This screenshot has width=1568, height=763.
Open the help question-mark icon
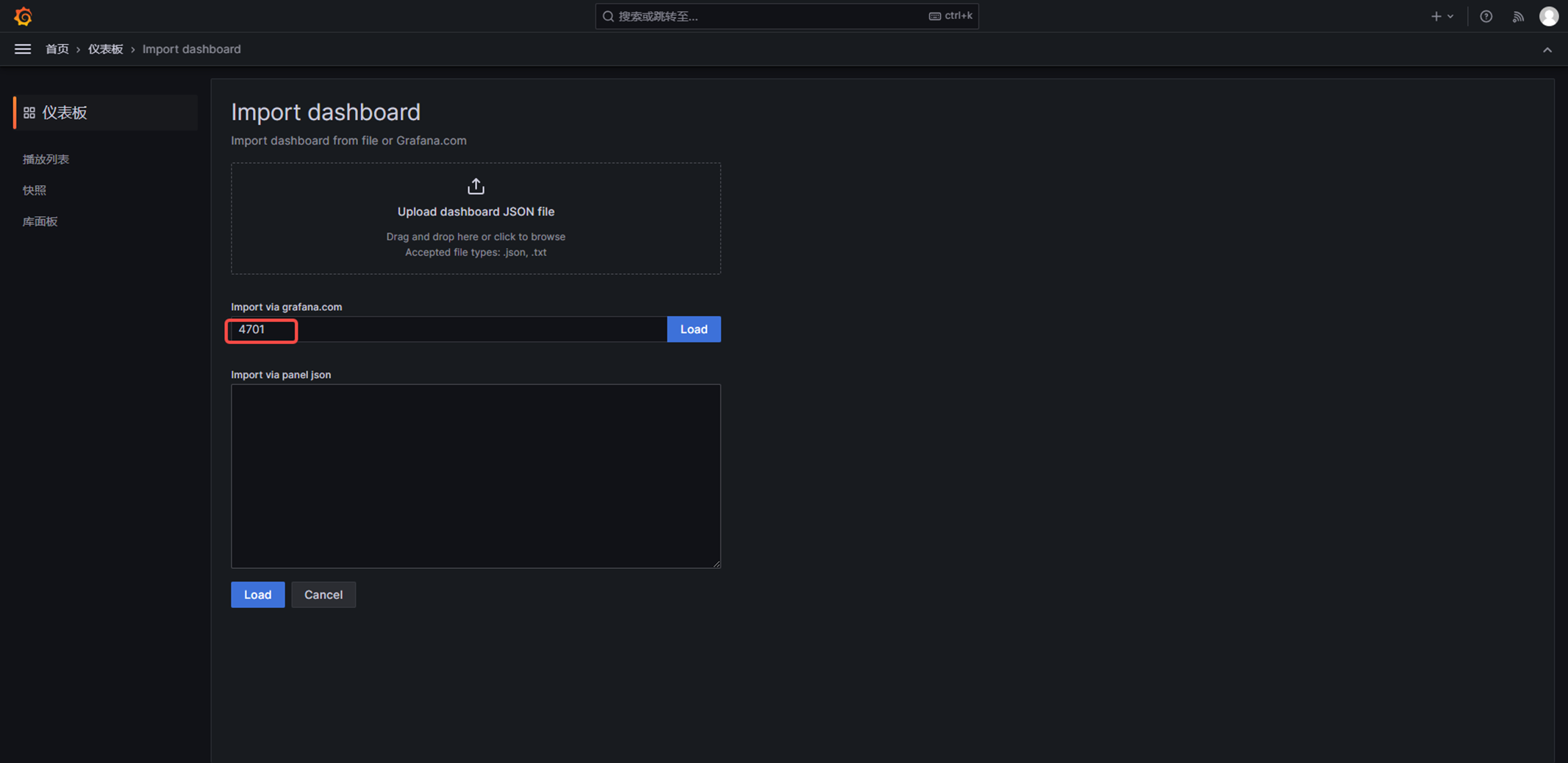(x=1486, y=16)
